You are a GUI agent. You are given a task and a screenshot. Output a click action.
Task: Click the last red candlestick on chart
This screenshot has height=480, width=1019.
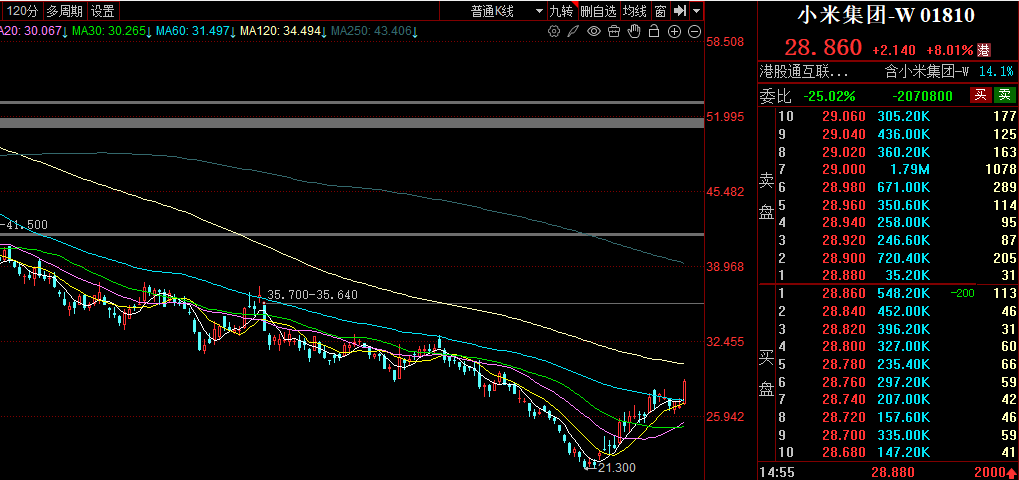(x=685, y=391)
